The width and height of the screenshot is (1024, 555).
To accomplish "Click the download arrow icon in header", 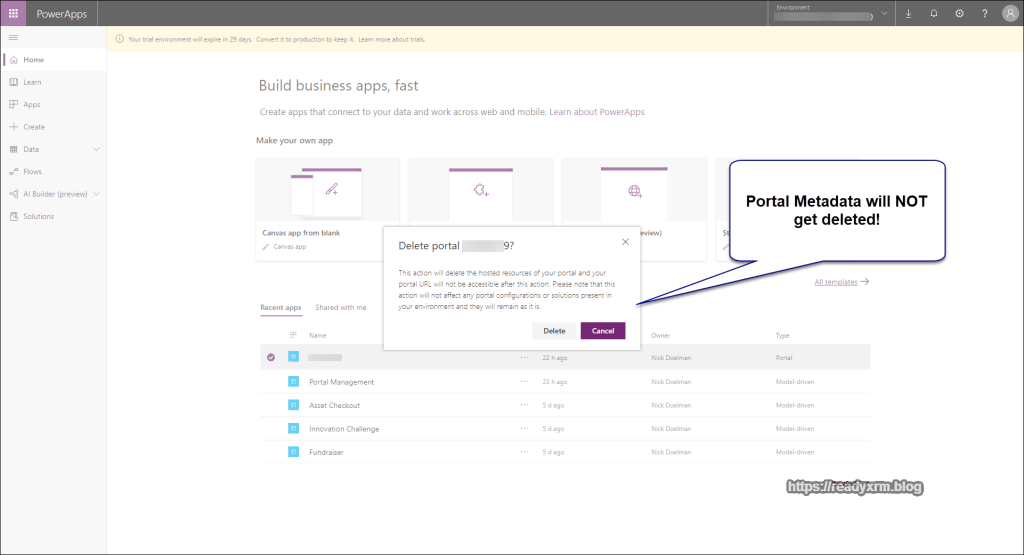I will [909, 14].
